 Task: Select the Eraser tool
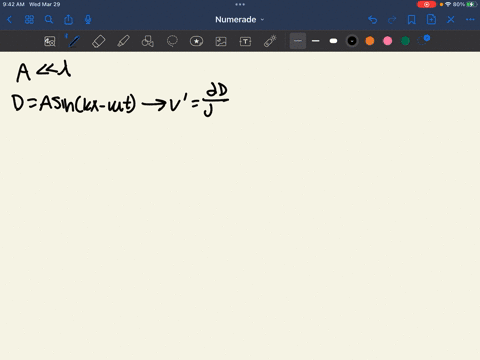[x=98, y=41]
